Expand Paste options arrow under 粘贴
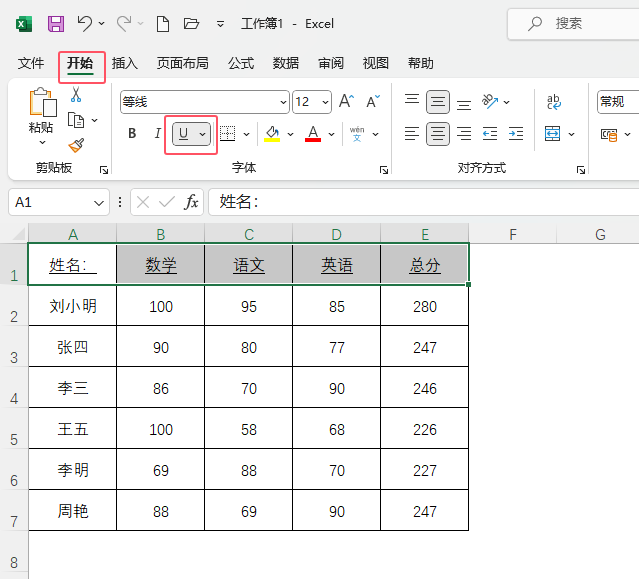This screenshot has height=579, width=639. pos(42,143)
